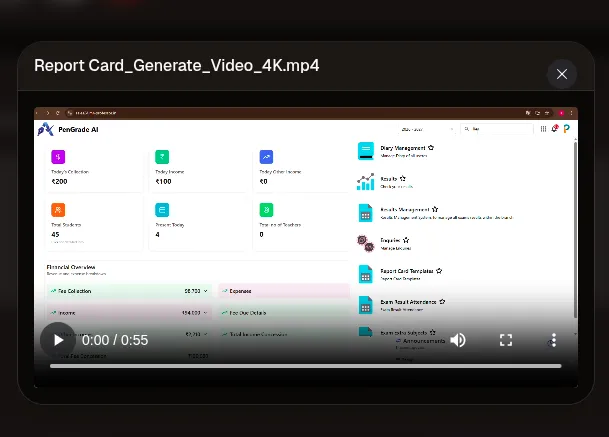Click the blue Today Other Income icon
This screenshot has height=437, width=609.
click(266, 157)
